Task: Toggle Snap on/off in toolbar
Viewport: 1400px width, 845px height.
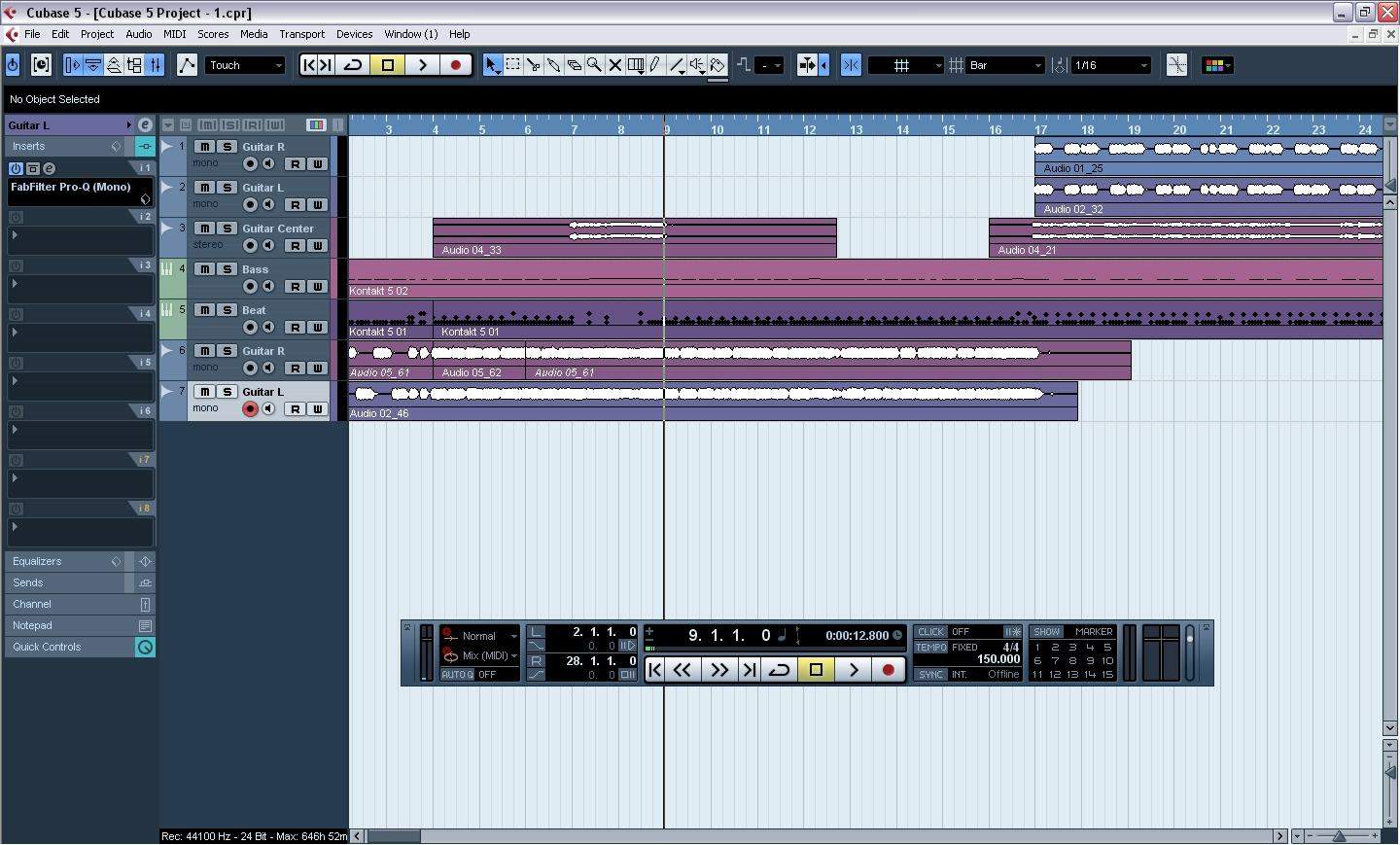Action: pos(851,65)
